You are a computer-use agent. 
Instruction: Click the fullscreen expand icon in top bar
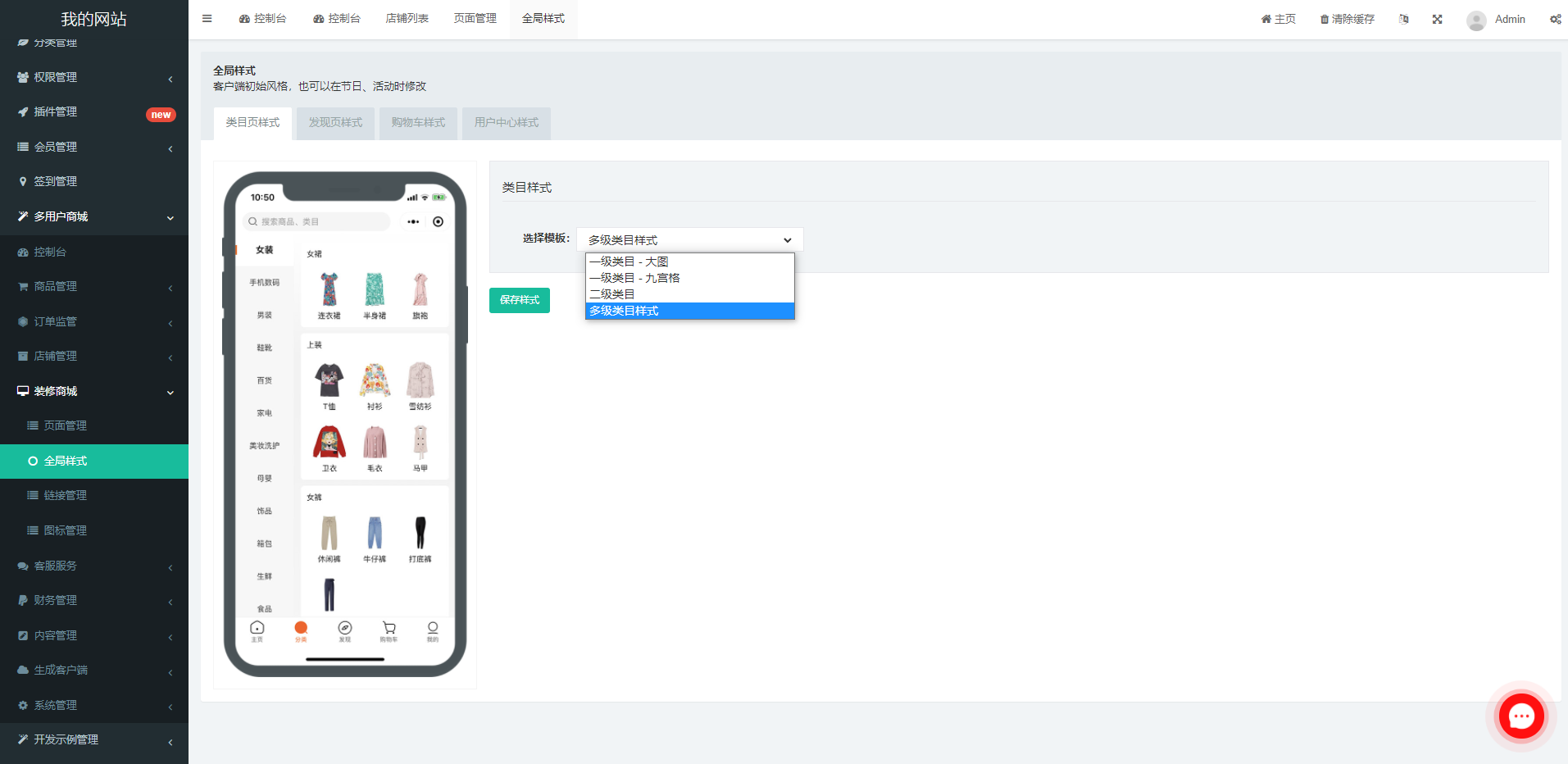point(1437,19)
